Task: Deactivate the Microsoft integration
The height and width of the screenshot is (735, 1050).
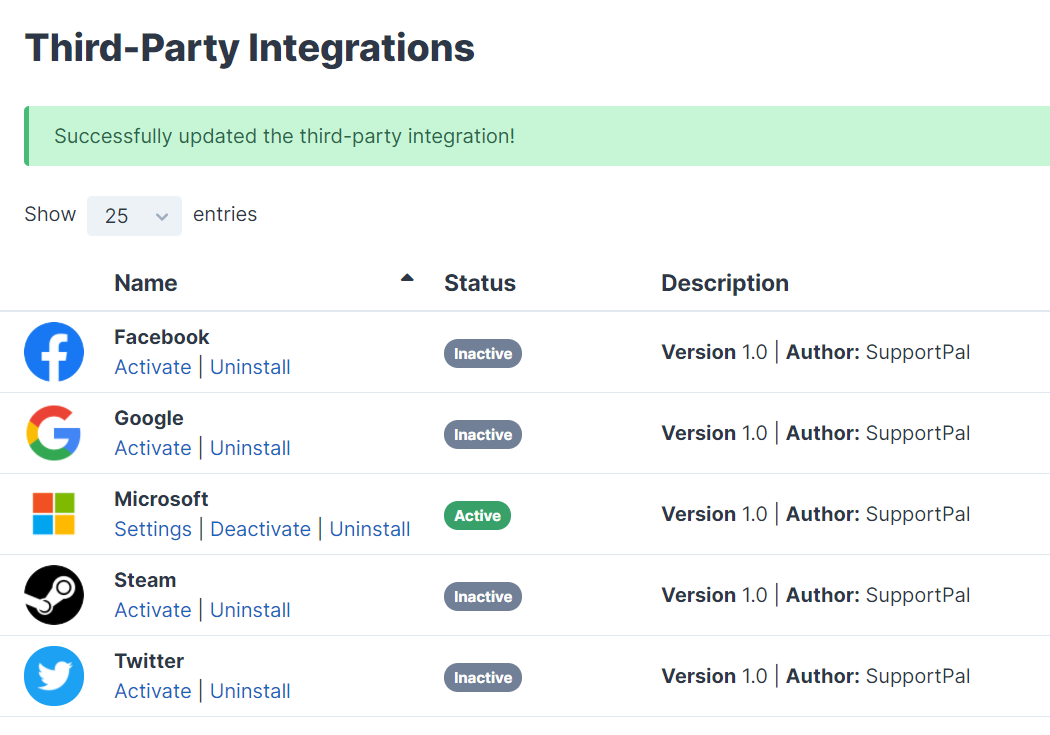Action: pos(260,529)
